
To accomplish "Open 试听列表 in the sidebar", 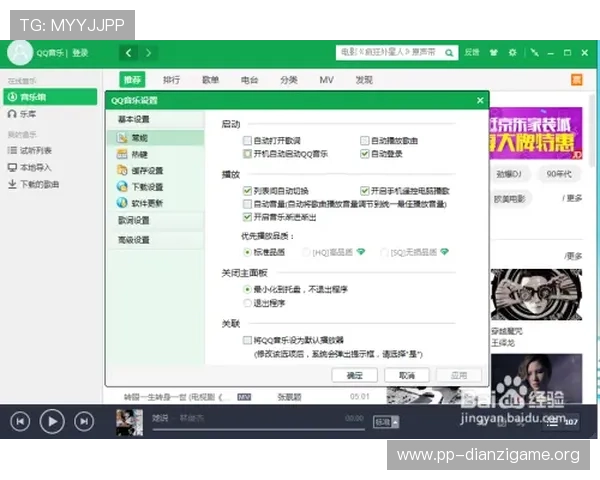I will pos(30,150).
